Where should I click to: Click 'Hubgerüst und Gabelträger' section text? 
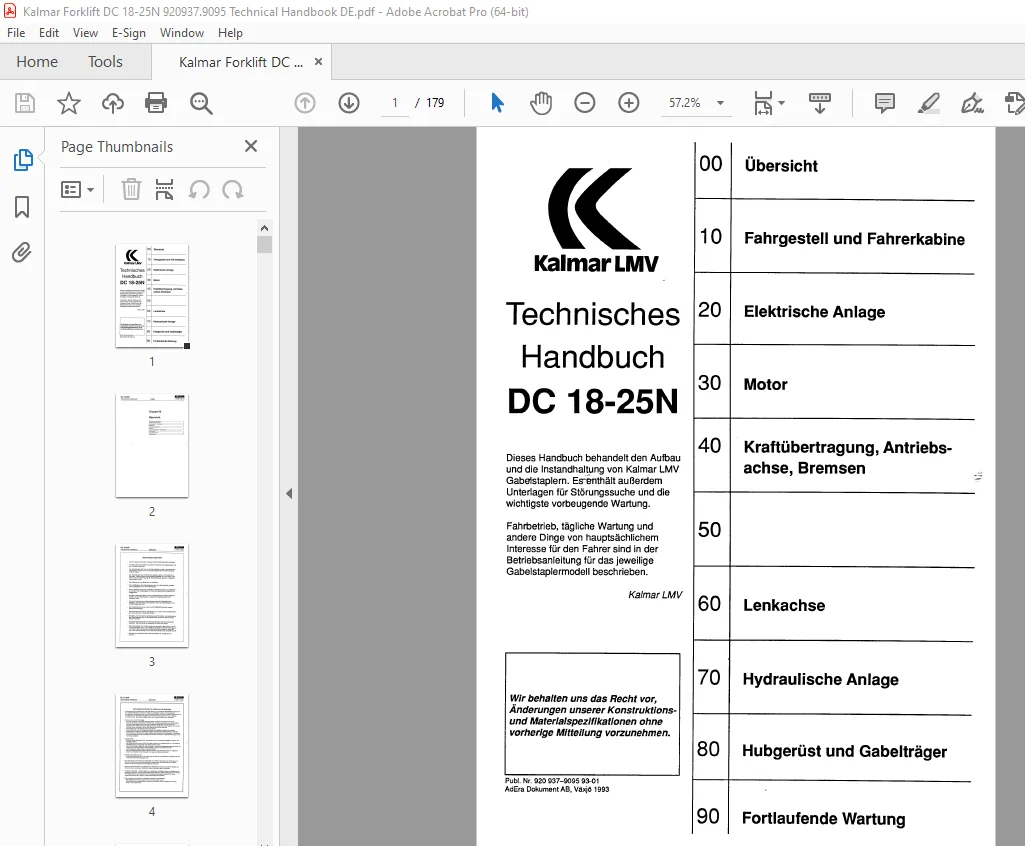(845, 752)
